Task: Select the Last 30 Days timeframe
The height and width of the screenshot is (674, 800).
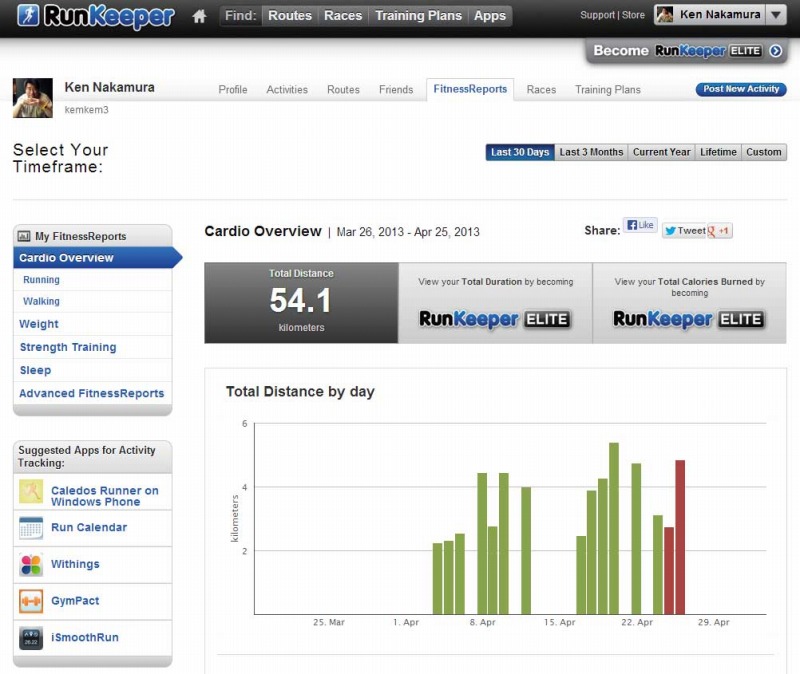Action: point(520,152)
